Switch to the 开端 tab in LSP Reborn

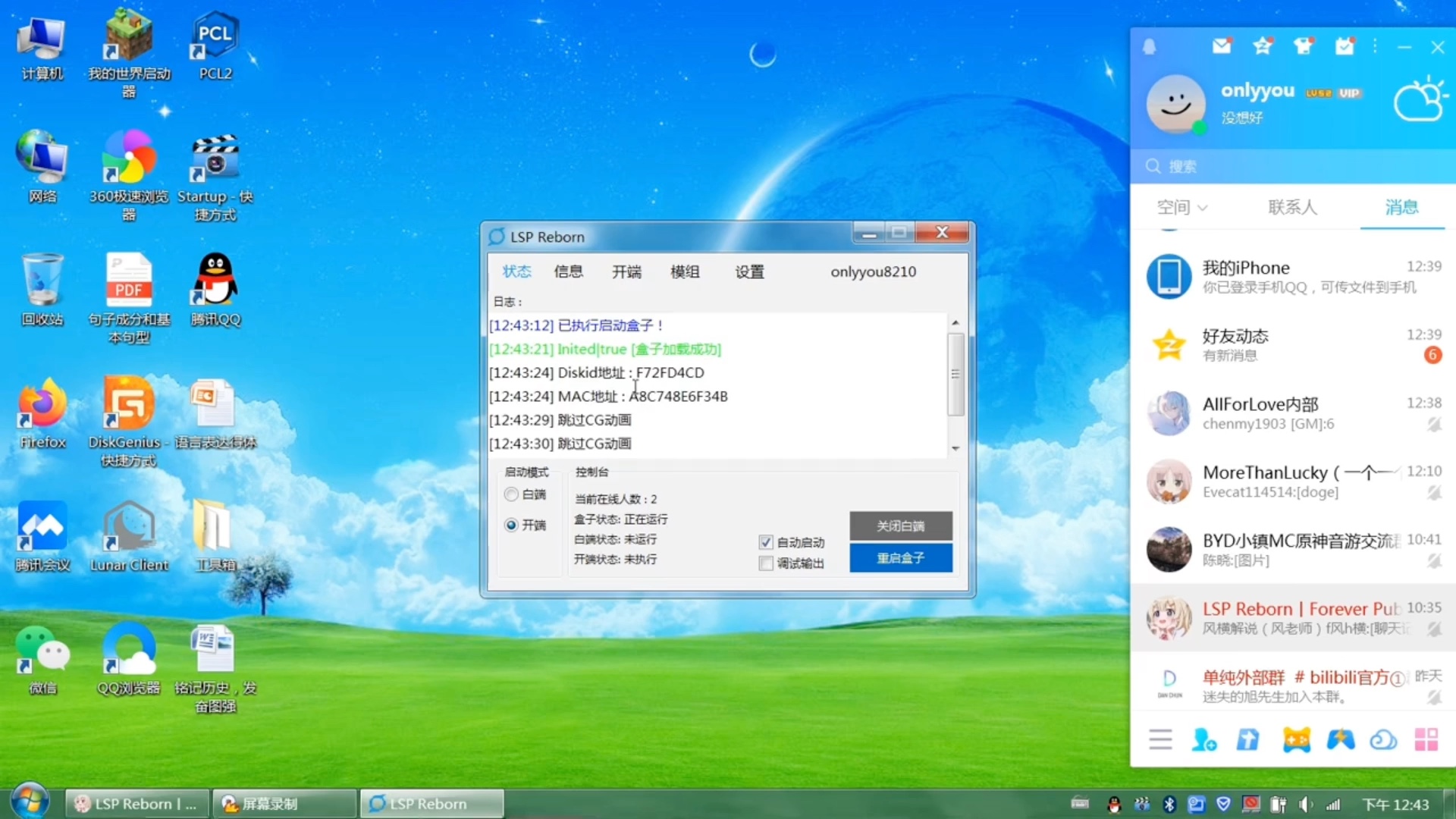point(626,271)
